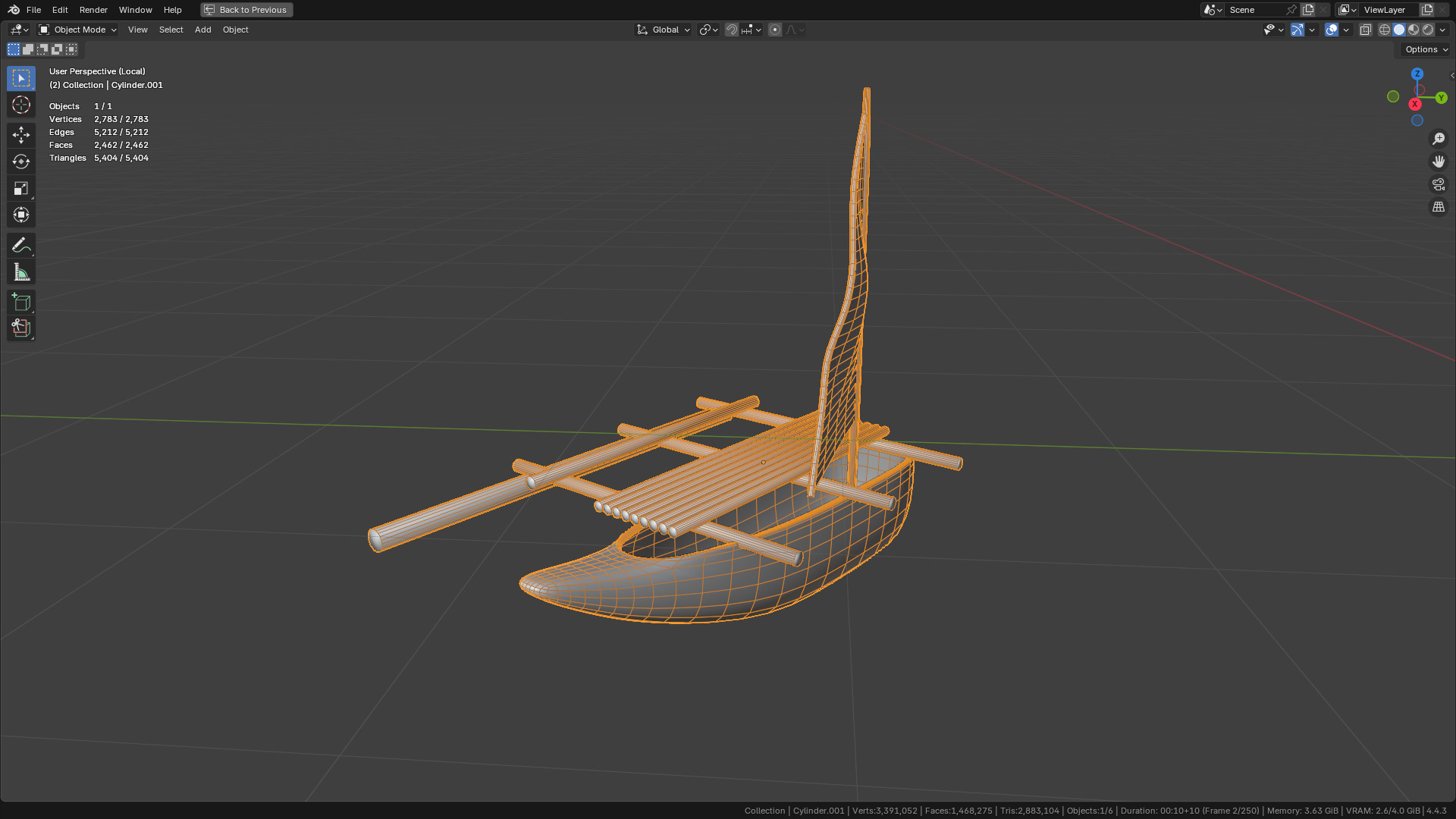
Task: Activate the Annotate pencil tool
Action: pyautogui.click(x=21, y=245)
